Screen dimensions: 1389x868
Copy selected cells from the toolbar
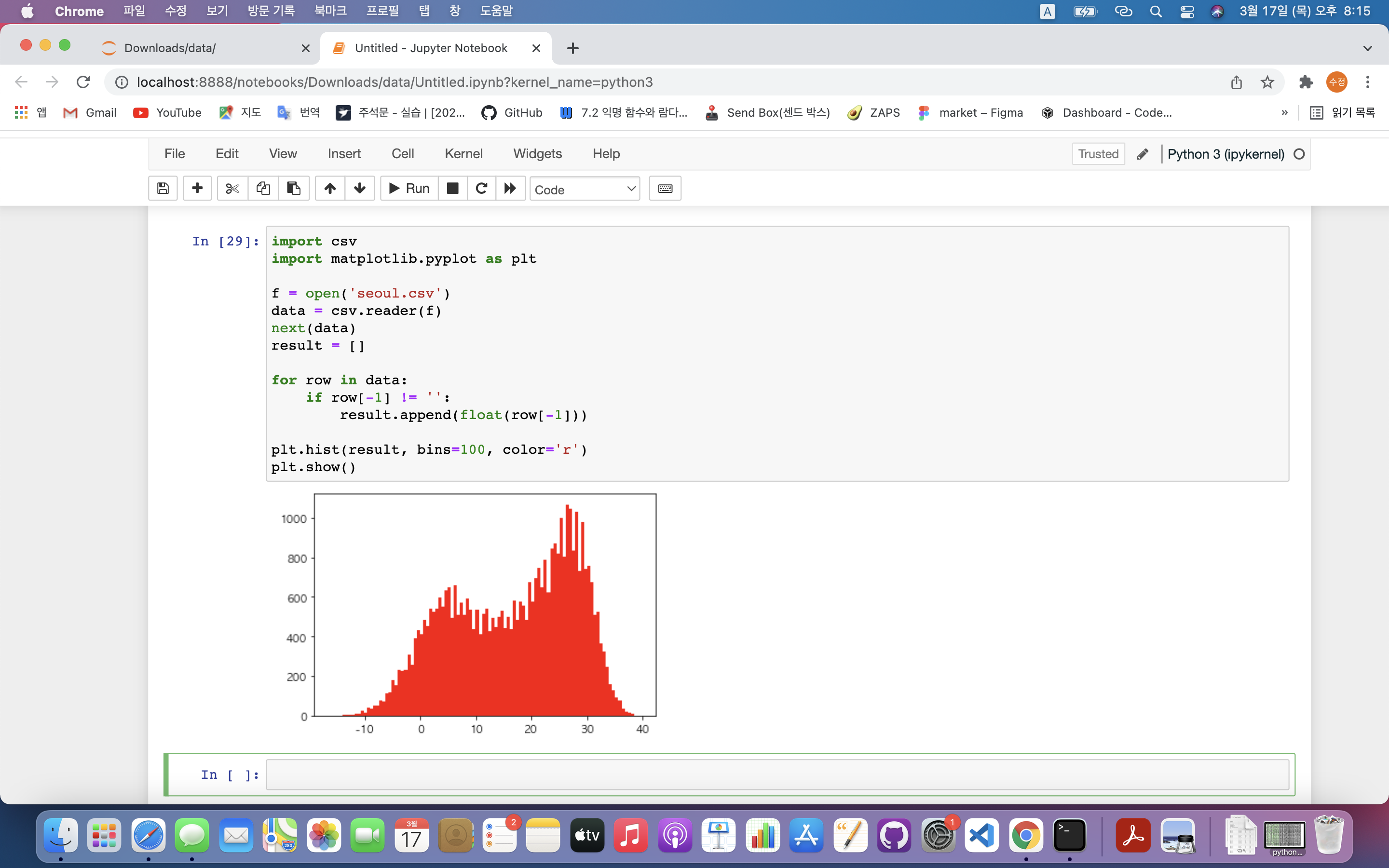pyautogui.click(x=263, y=188)
